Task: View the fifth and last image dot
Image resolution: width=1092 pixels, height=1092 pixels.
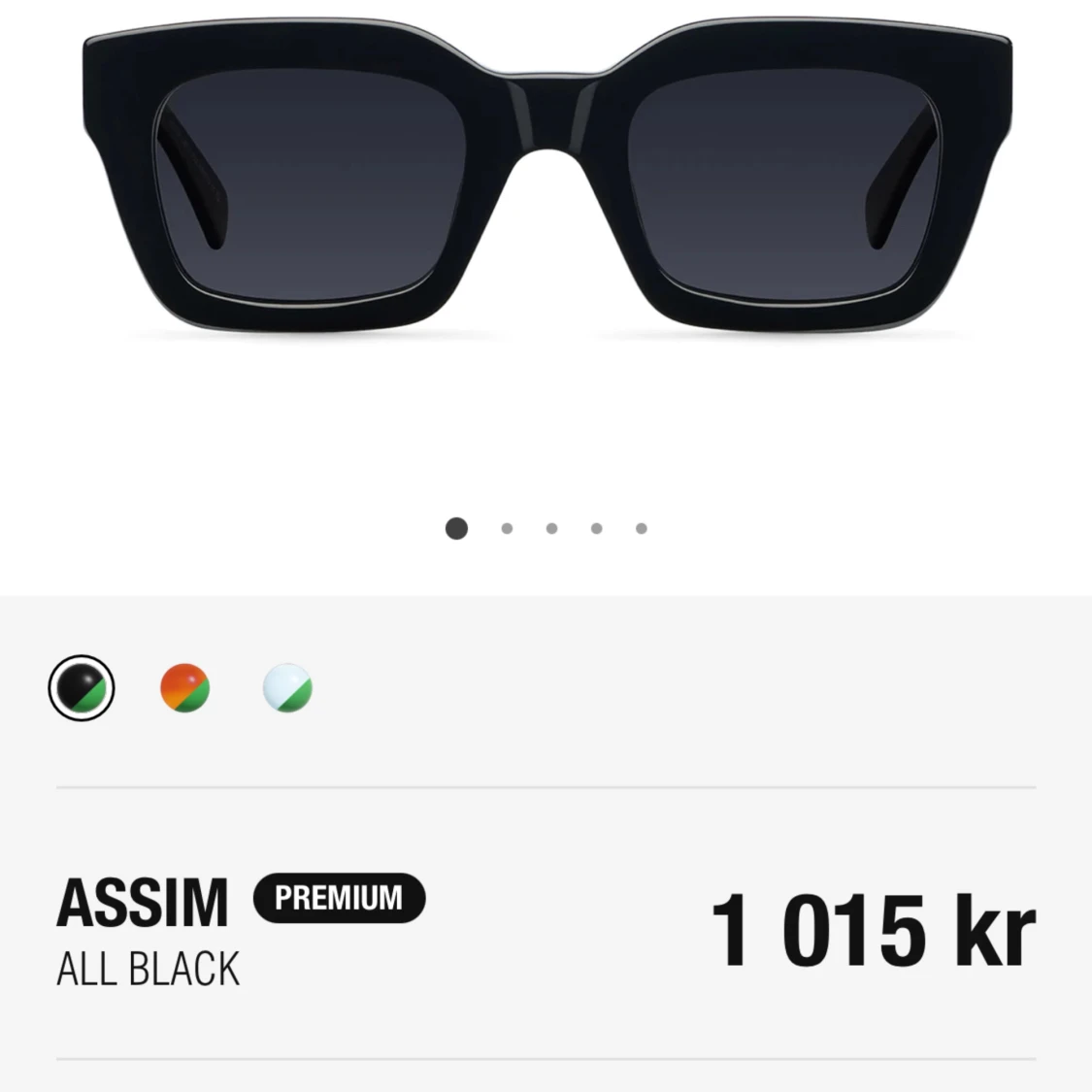Action: (x=642, y=529)
